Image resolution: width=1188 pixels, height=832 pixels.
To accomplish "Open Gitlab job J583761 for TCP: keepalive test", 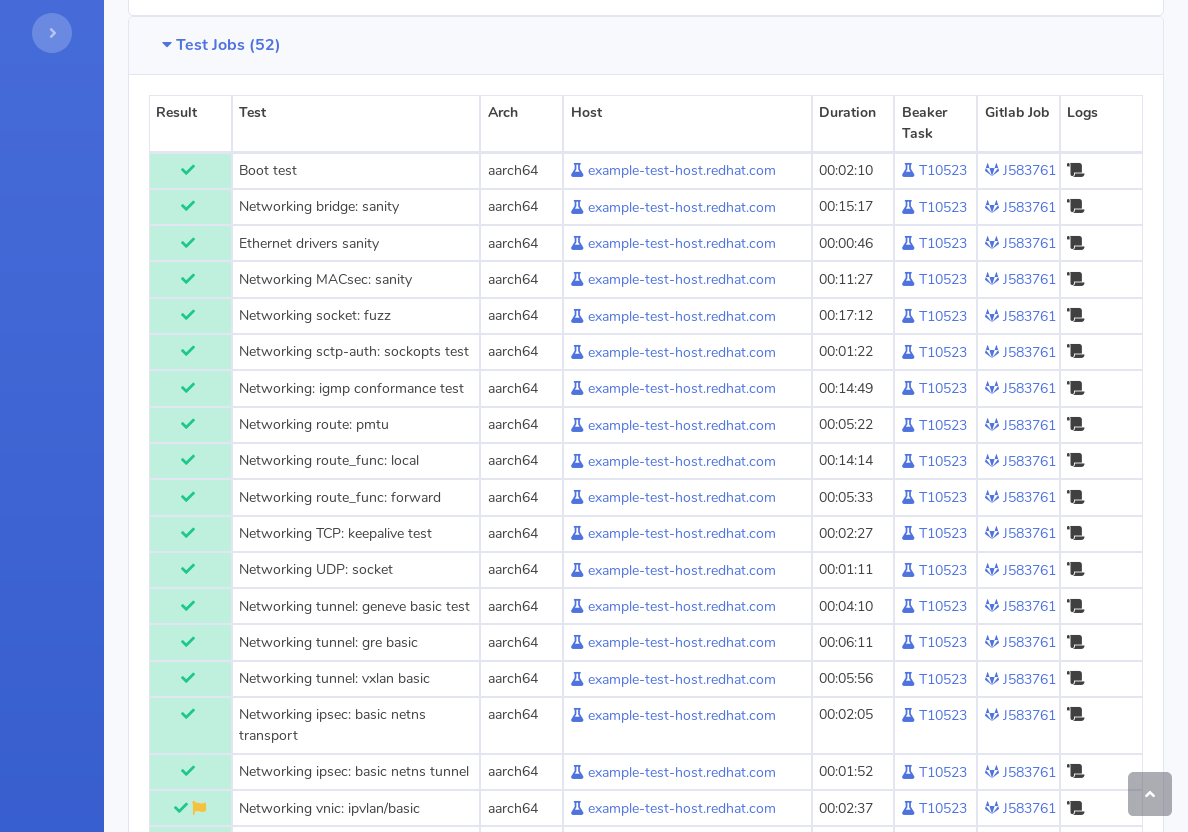I will click(1029, 533).
